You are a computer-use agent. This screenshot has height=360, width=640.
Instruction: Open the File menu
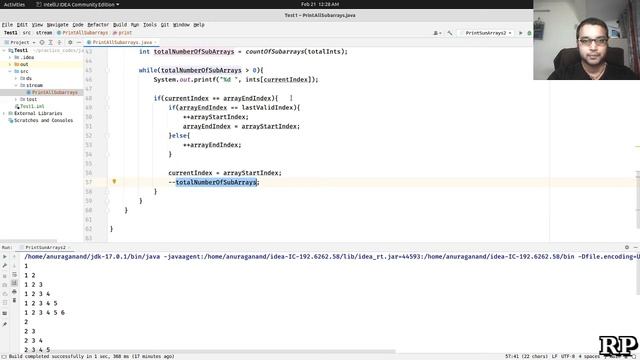7,25
